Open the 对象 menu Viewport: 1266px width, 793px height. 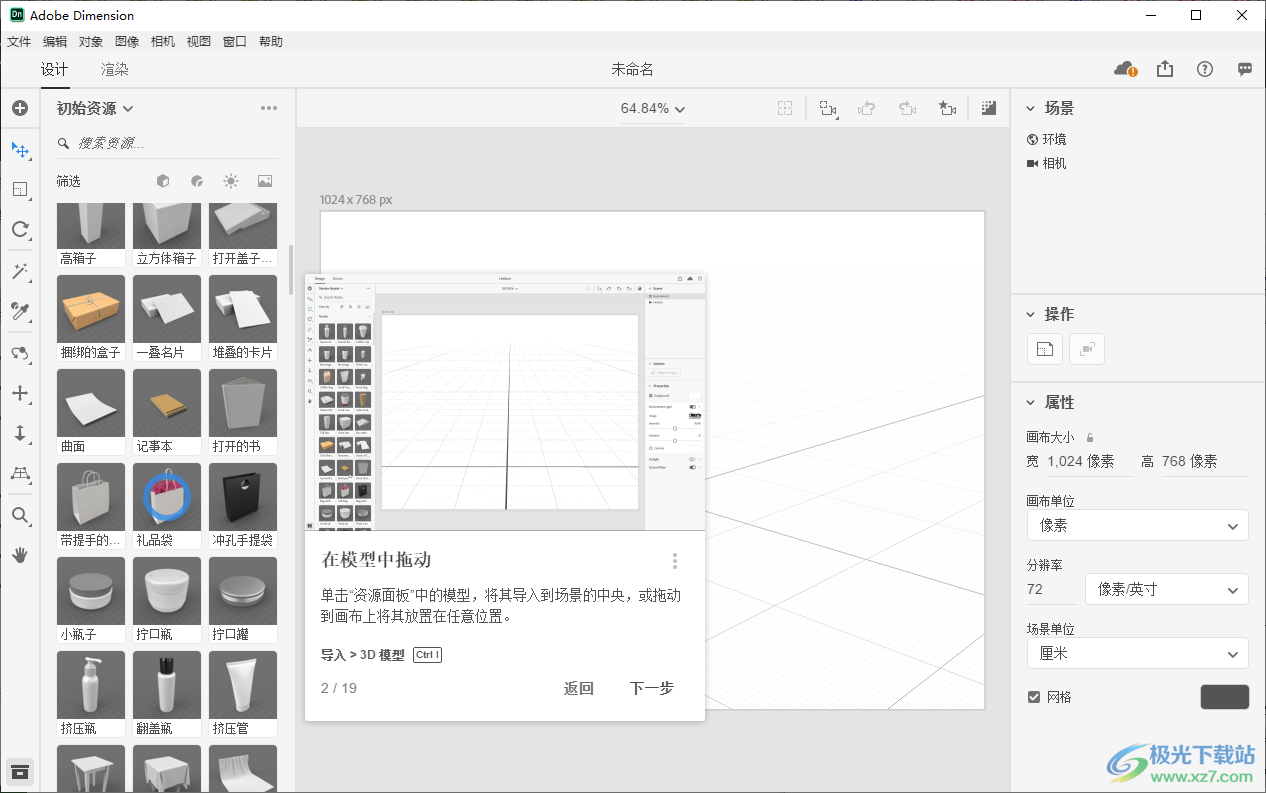(x=91, y=42)
